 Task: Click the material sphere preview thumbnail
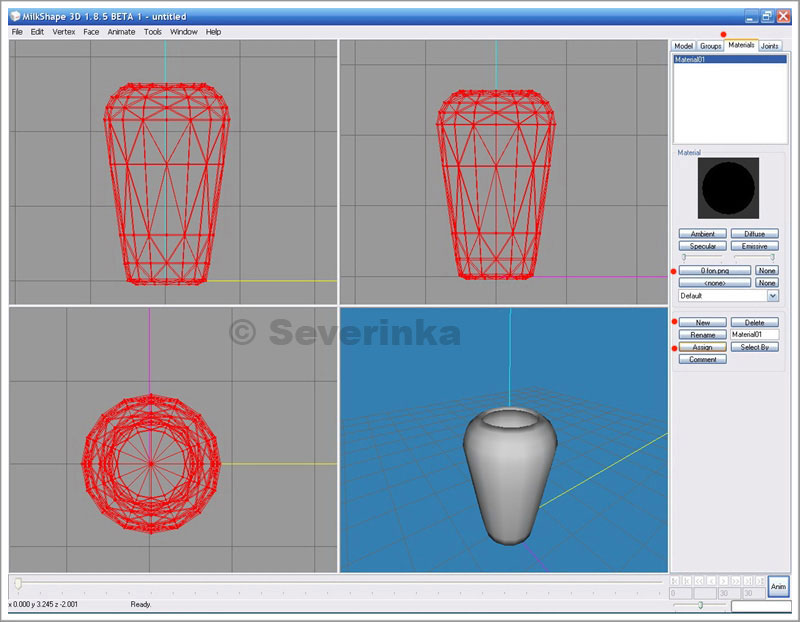[728, 188]
